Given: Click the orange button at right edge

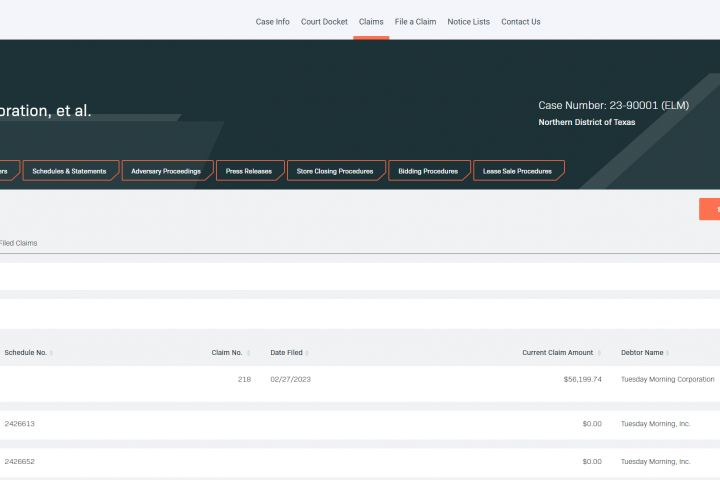Looking at the screenshot, I should pos(709,209).
